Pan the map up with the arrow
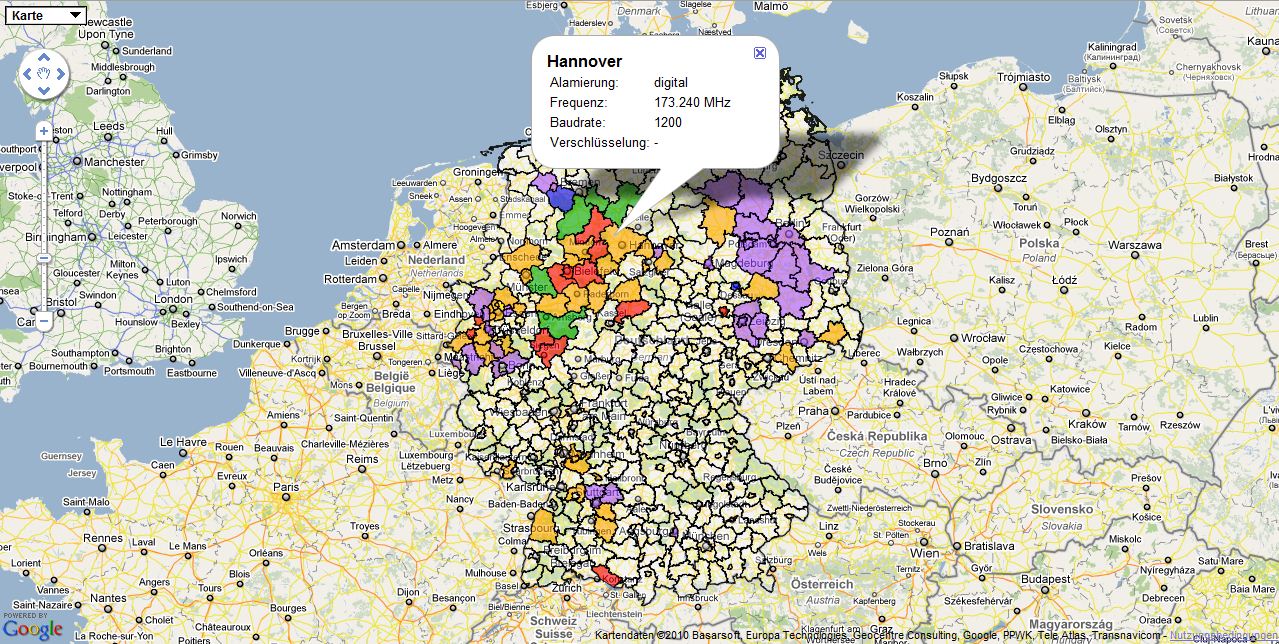The height and width of the screenshot is (644, 1279). pos(43,54)
